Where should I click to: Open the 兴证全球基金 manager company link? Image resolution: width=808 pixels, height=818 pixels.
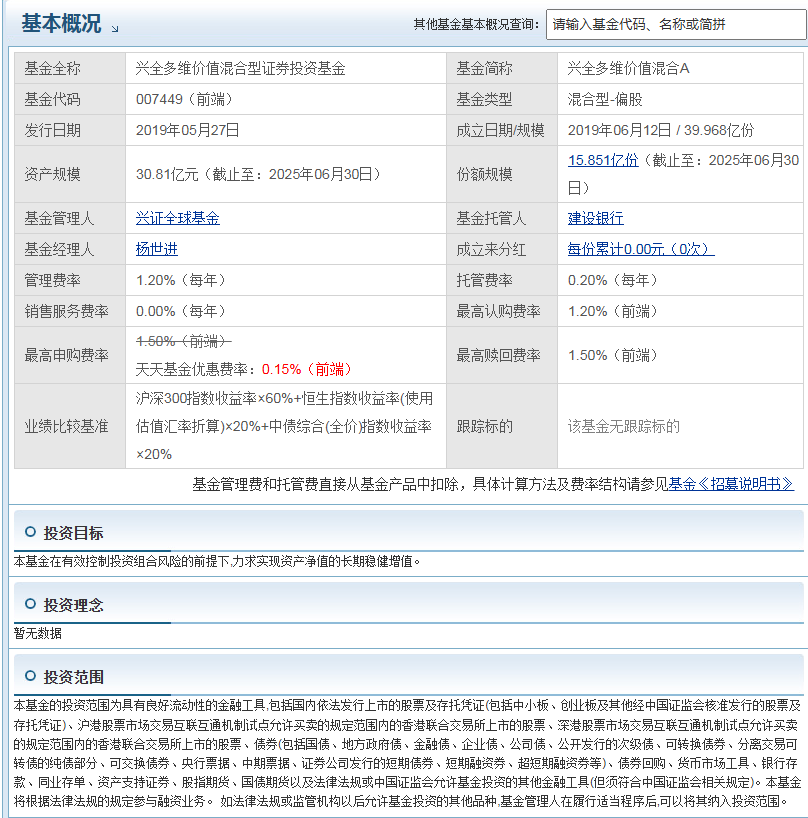click(x=177, y=218)
